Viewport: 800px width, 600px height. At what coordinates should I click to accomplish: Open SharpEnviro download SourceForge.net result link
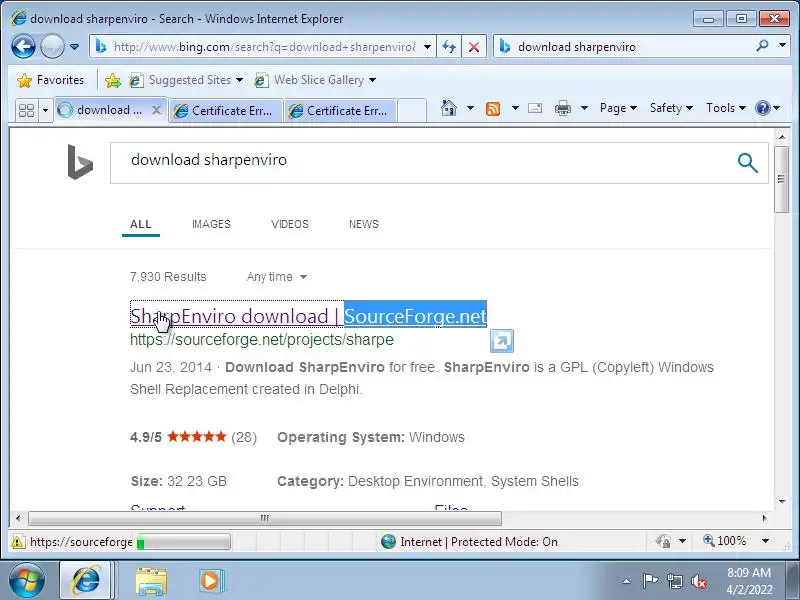click(308, 316)
